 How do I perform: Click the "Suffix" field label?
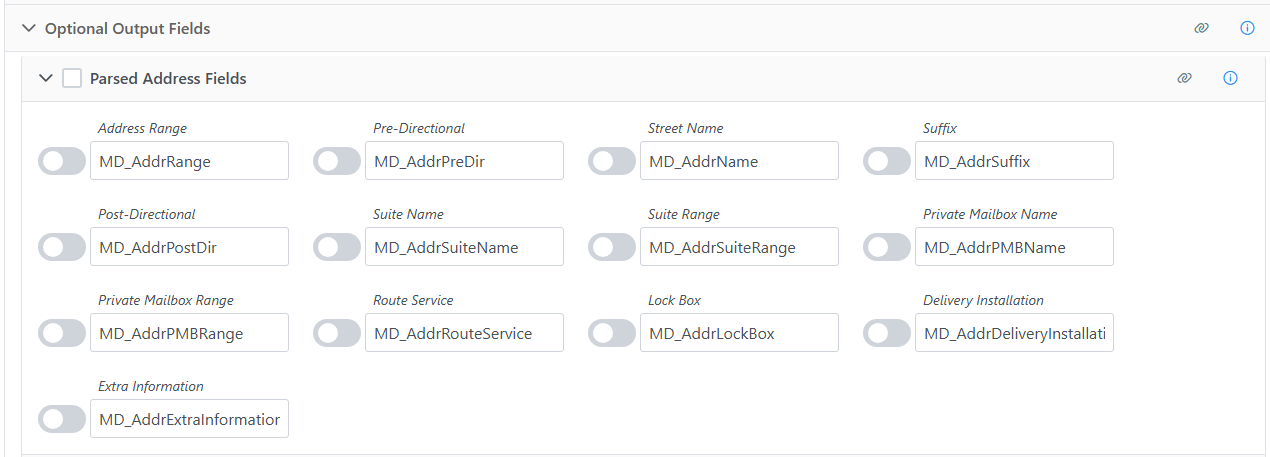pos(940,128)
